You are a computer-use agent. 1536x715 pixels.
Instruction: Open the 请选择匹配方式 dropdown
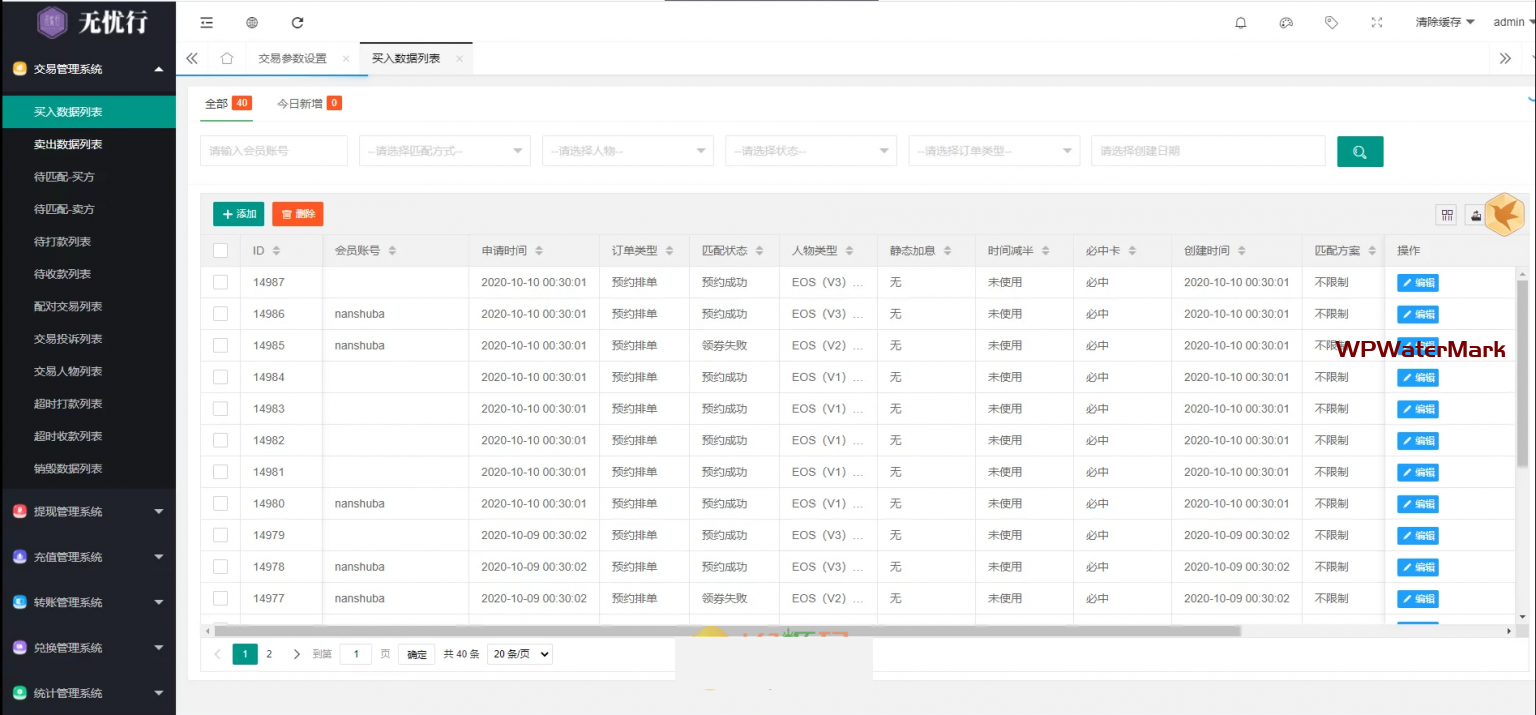(x=444, y=151)
